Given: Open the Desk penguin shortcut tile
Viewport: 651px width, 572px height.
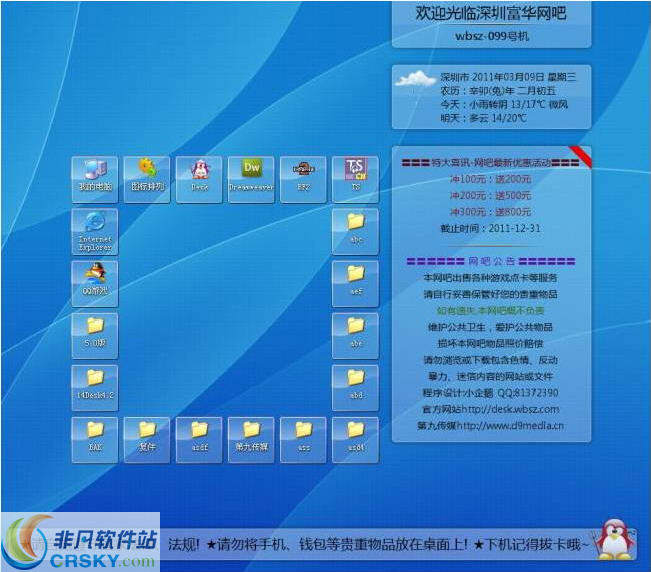Looking at the screenshot, I should coord(199,180).
